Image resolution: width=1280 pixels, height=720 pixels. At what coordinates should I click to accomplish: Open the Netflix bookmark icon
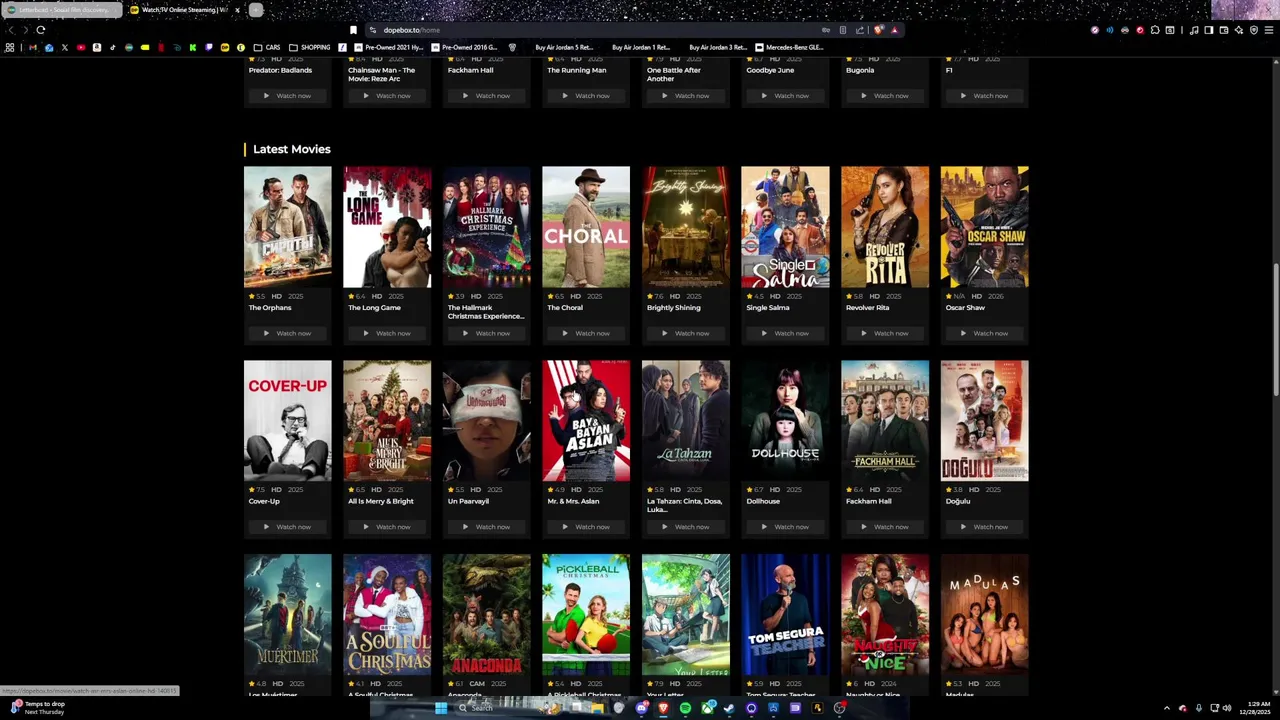tap(161, 47)
